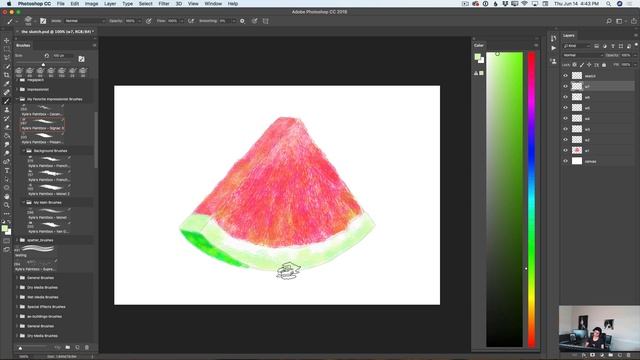Open the layer Opacity dropdown arrow
The image size is (640, 360).
[x=635, y=55]
